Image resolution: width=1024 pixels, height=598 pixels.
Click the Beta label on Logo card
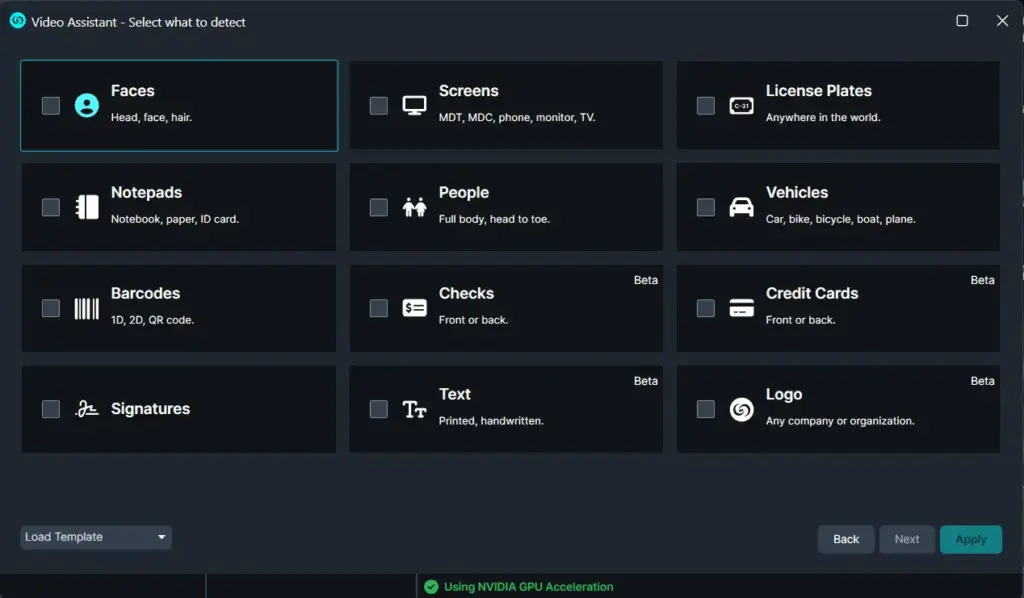[982, 381]
